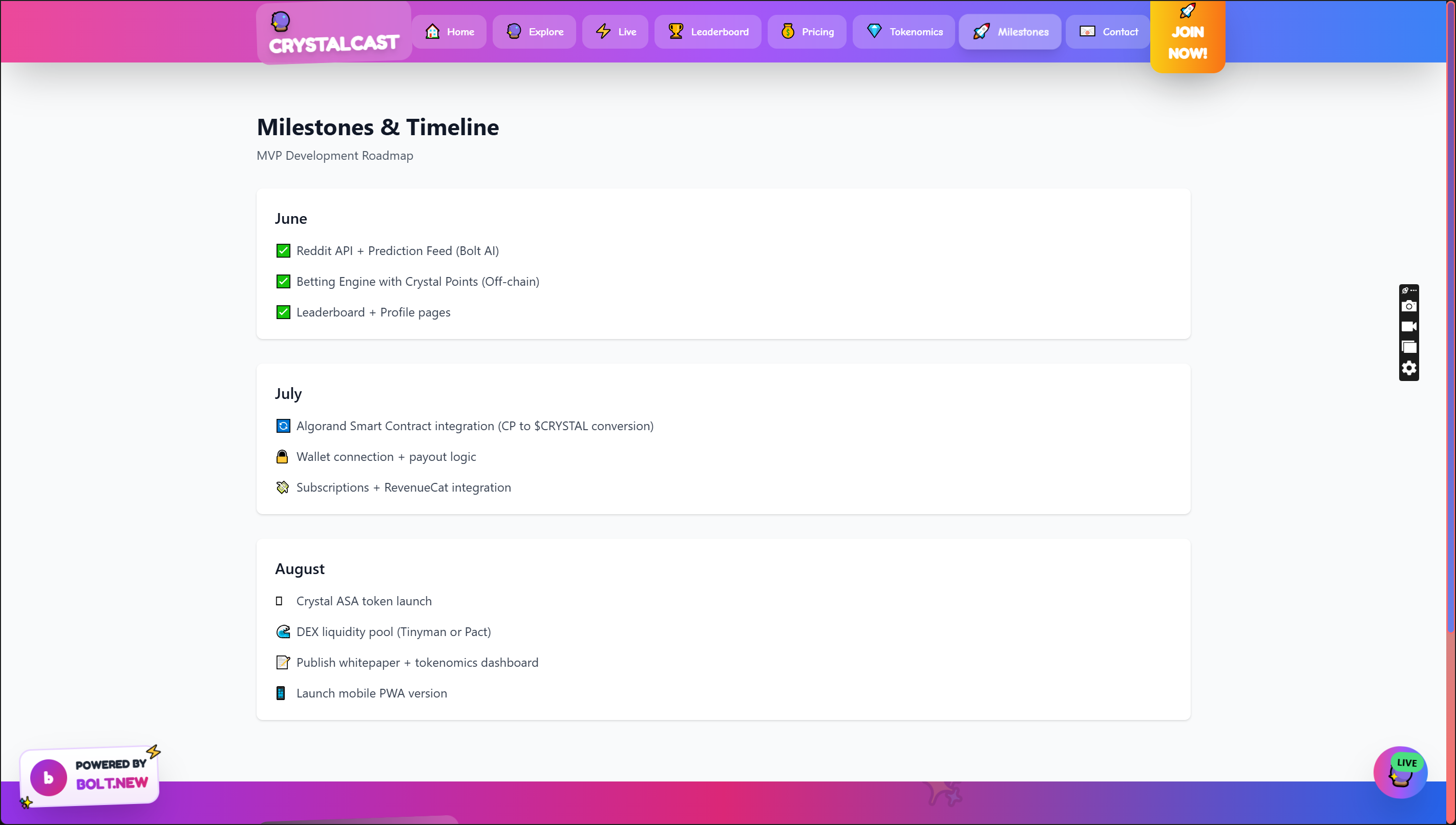Click checkmark next to Betting Engine item
1456x825 pixels.
(283, 282)
